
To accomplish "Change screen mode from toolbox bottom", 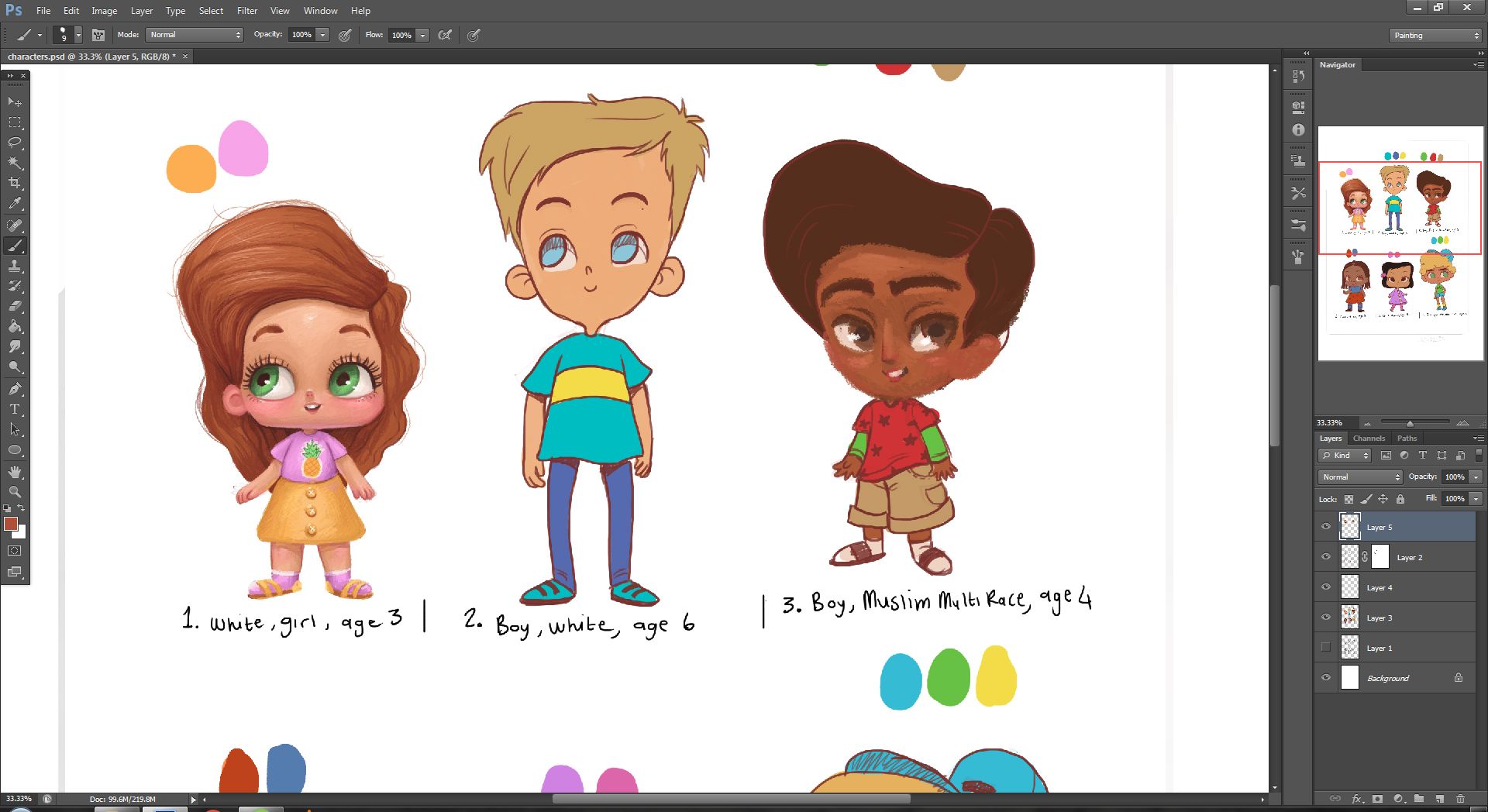I will click(x=15, y=572).
